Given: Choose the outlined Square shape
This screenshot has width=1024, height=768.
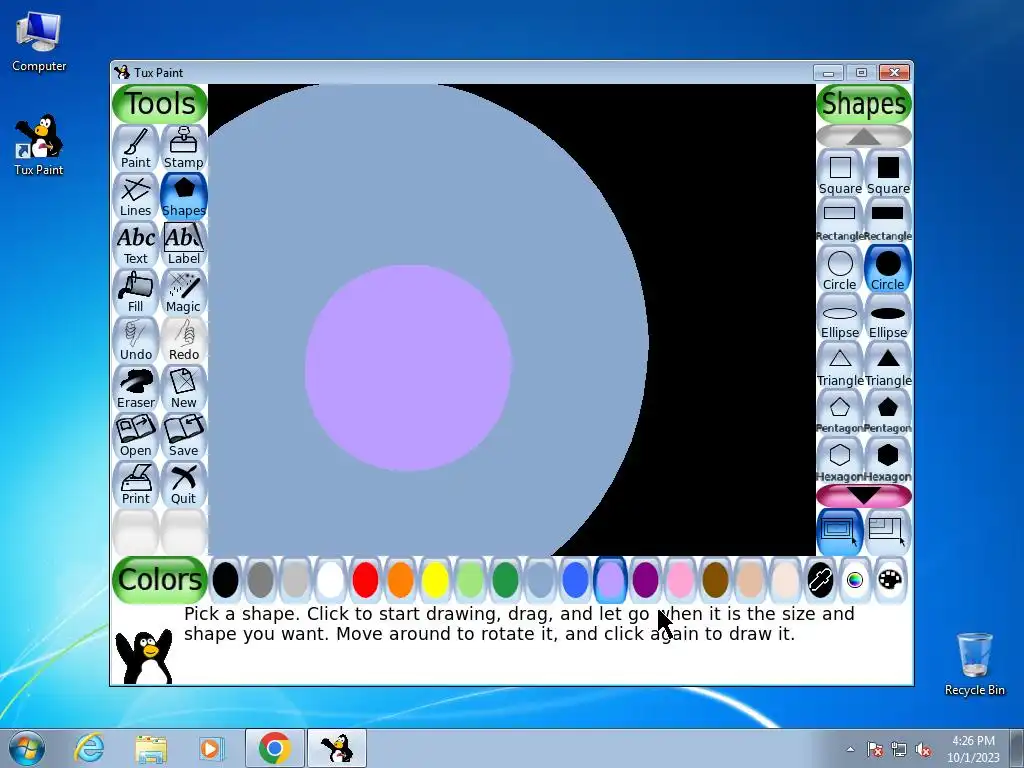Looking at the screenshot, I should pyautogui.click(x=840, y=174).
